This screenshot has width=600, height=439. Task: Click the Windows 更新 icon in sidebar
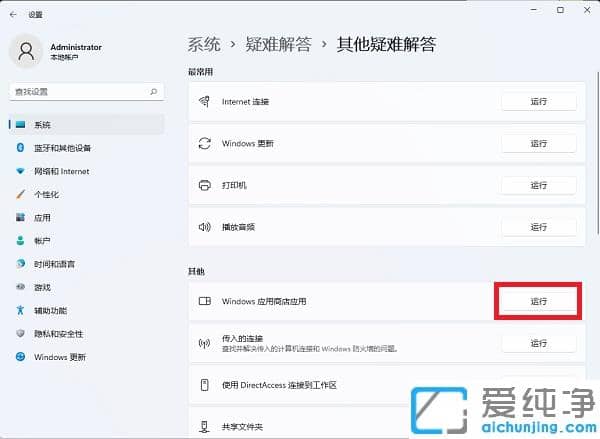pos(20,357)
